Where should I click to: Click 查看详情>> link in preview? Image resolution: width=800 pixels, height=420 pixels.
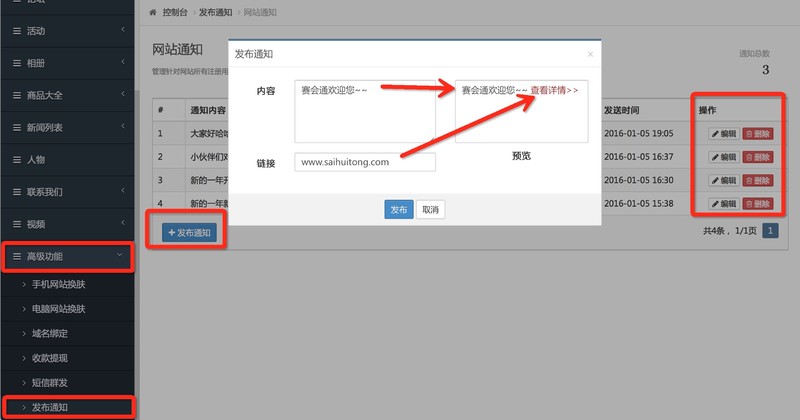(554, 90)
